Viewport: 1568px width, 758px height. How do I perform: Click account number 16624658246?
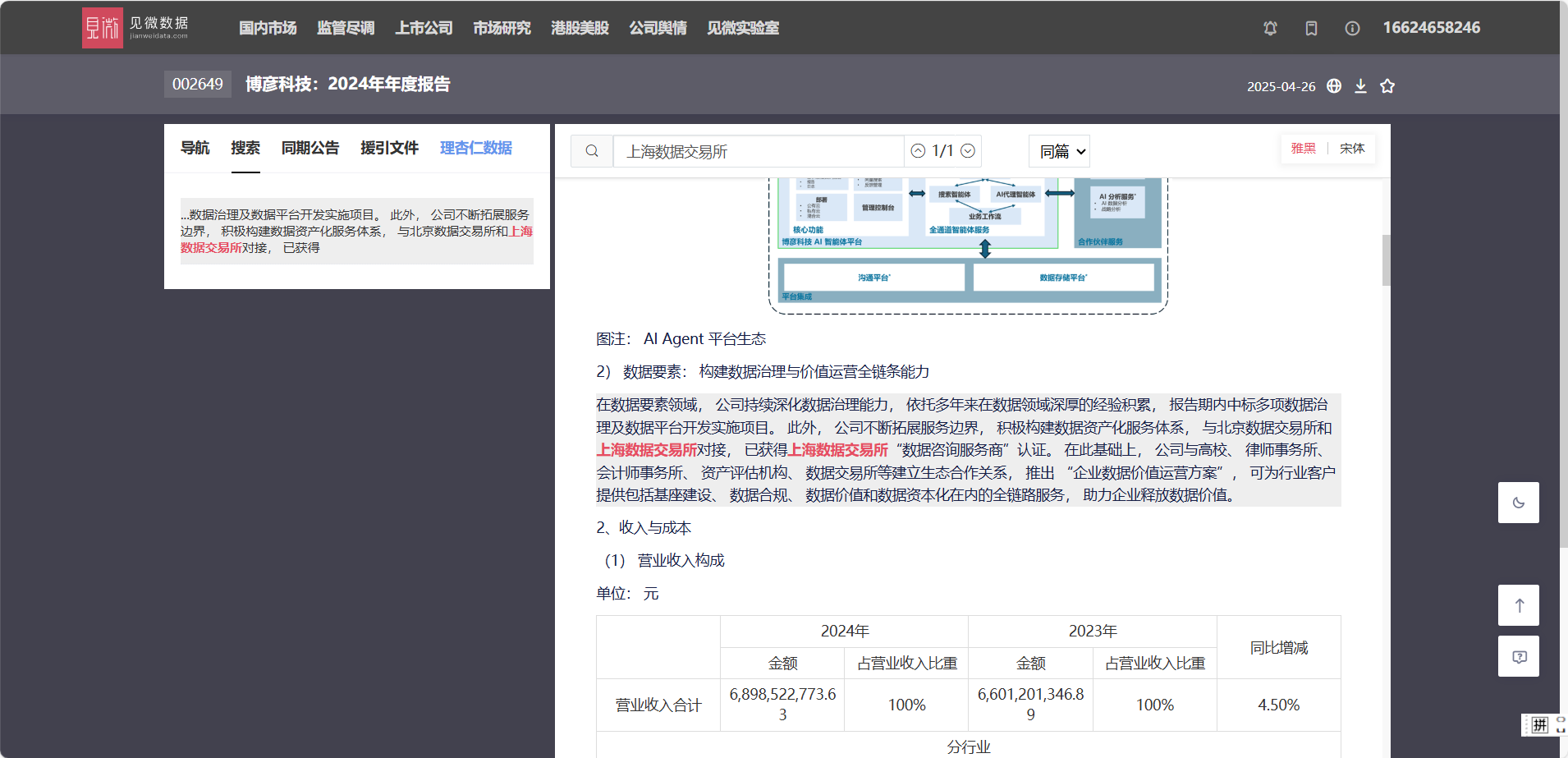coord(1431,28)
